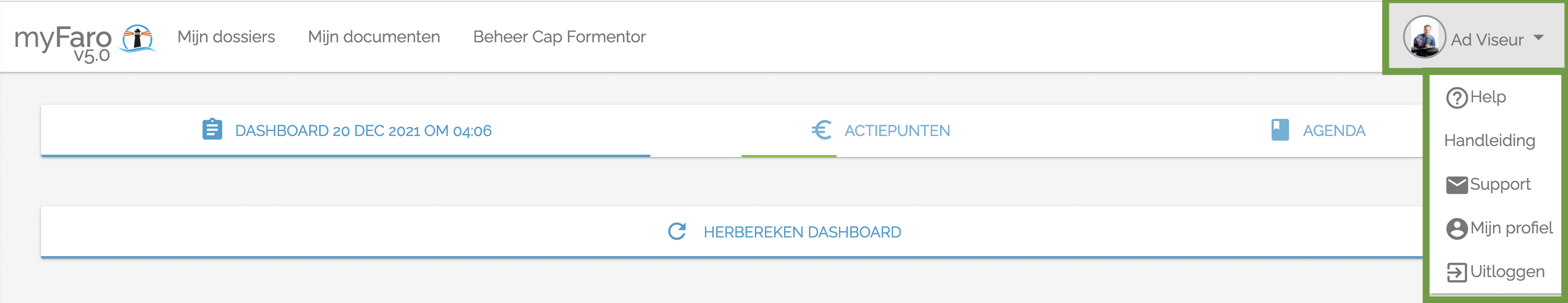Open Mijn dossiers in the navigation
Viewport: 1568px width, 303px height.
click(226, 36)
